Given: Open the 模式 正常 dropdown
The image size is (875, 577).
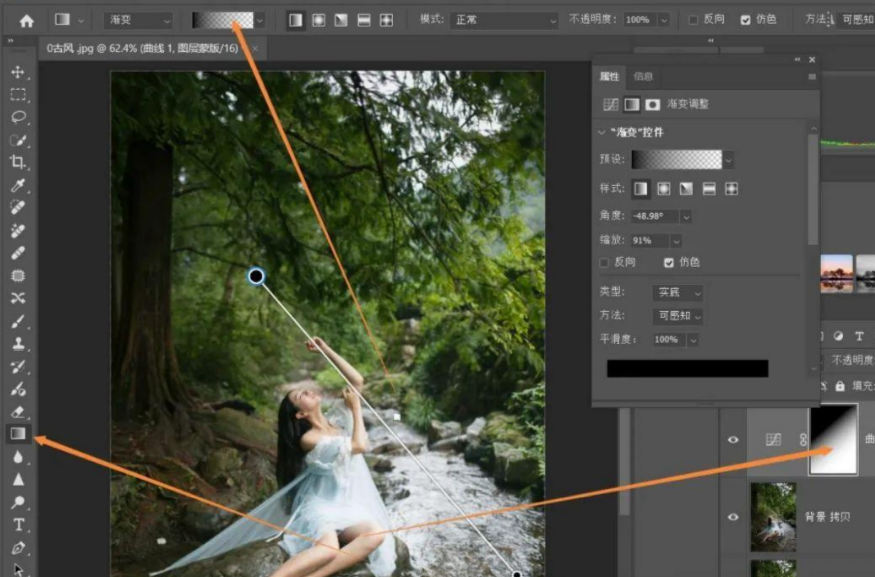Looking at the screenshot, I should (x=504, y=21).
